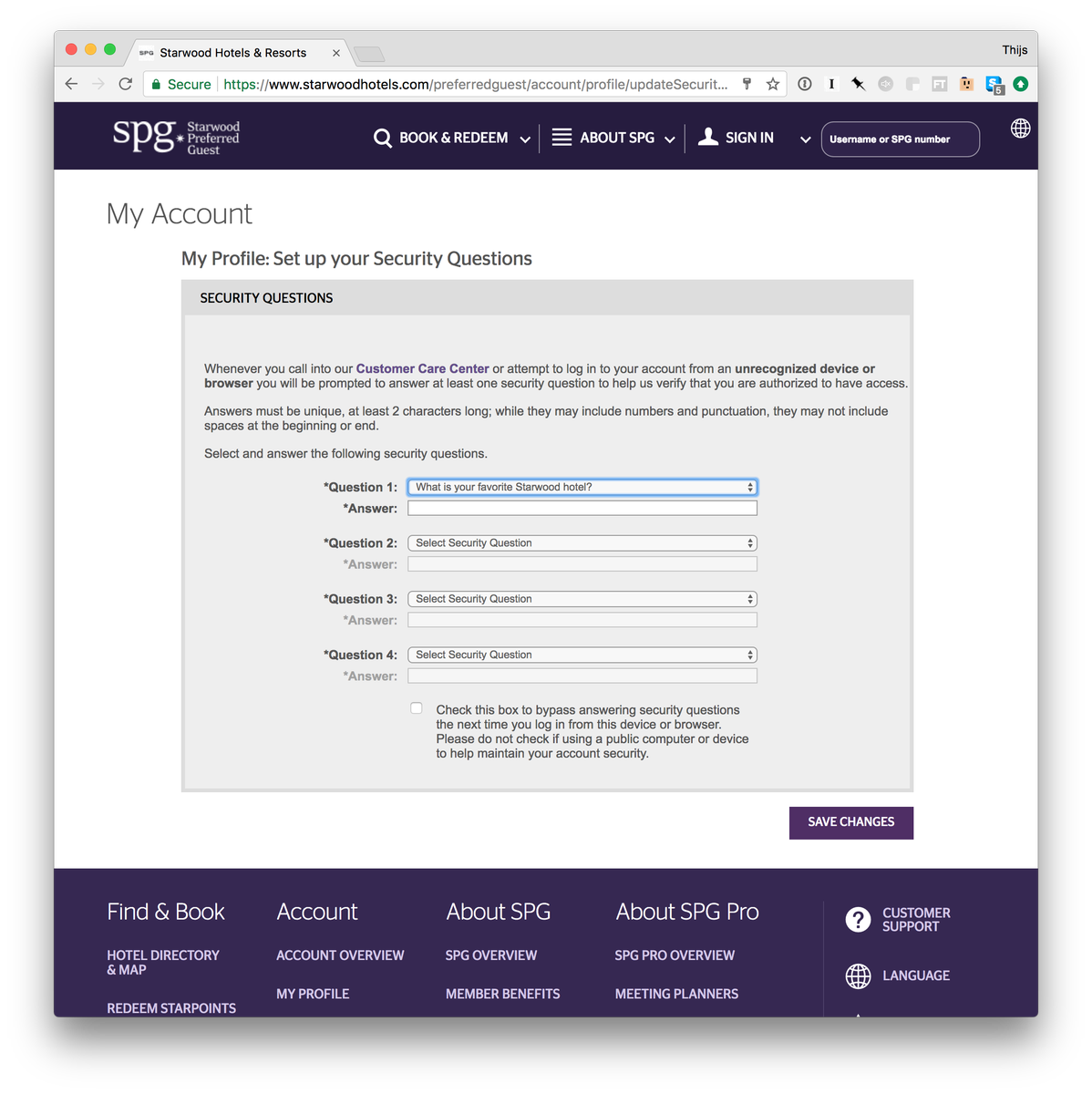Click the browser forward arrow
1092x1094 pixels.
98,84
